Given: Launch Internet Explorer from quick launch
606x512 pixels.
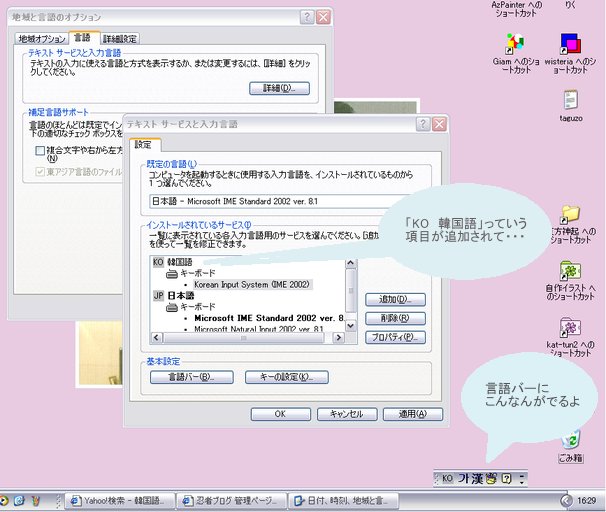Looking at the screenshot, I should click(19, 501).
